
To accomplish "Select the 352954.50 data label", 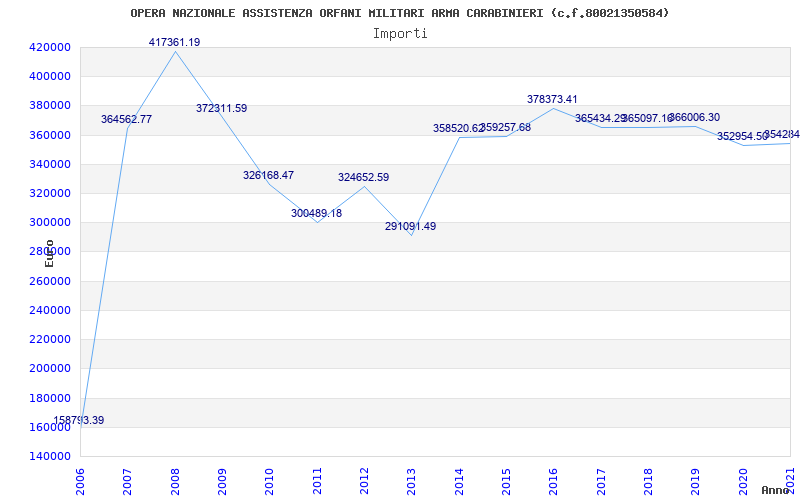I will click(x=742, y=136).
